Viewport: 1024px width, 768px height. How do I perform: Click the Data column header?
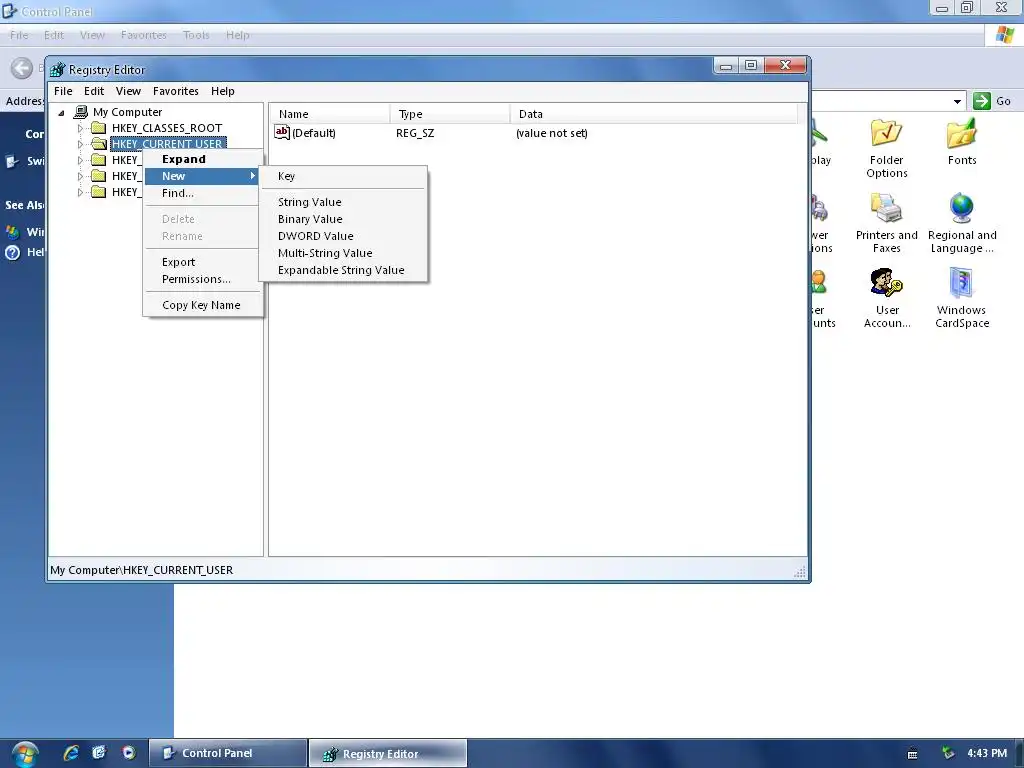tap(654, 114)
